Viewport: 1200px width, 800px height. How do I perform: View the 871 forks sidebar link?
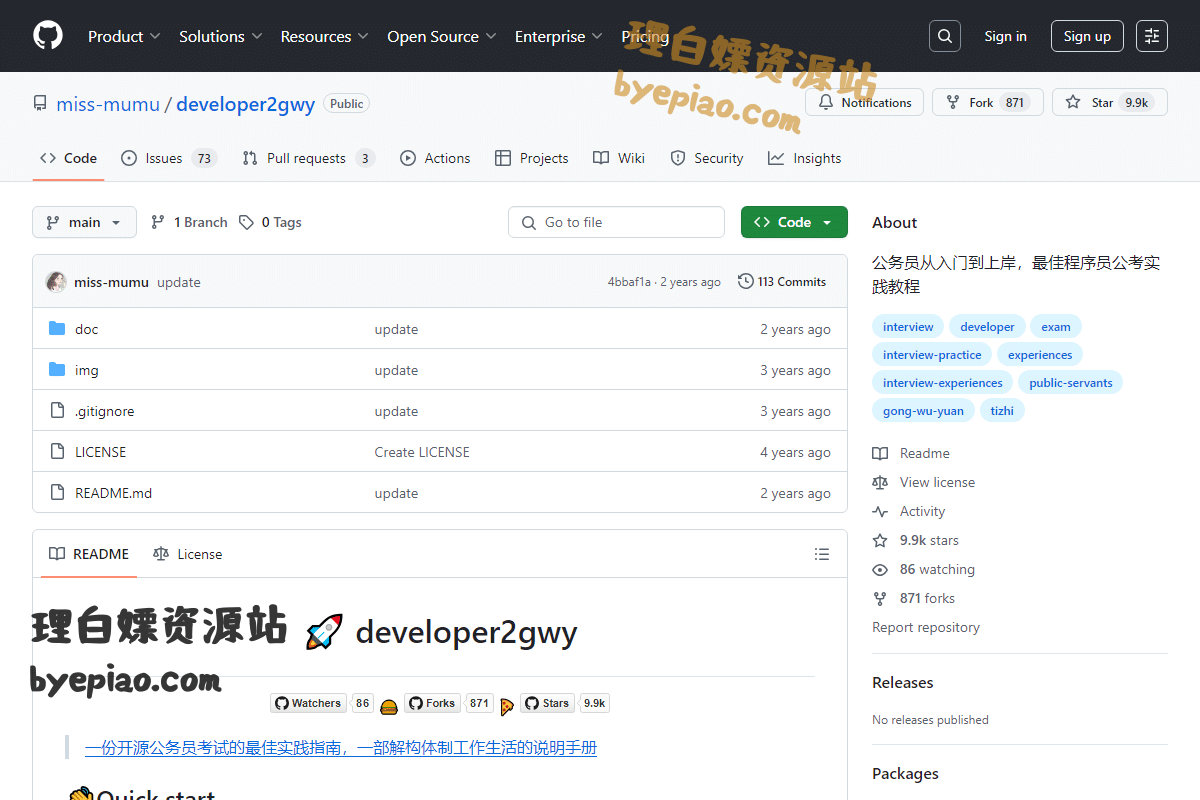914,598
